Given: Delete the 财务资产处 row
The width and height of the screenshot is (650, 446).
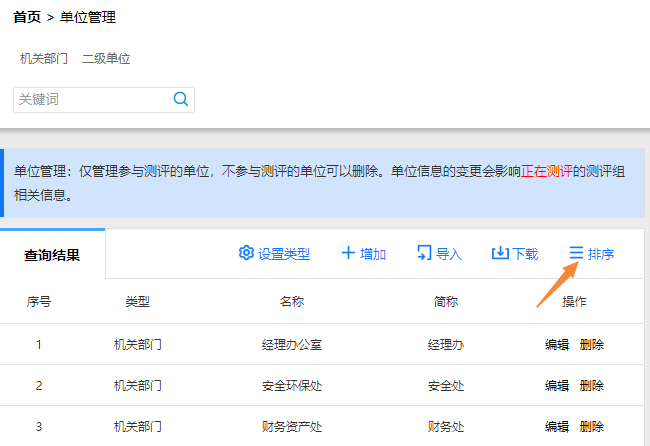Looking at the screenshot, I should pos(592,427).
